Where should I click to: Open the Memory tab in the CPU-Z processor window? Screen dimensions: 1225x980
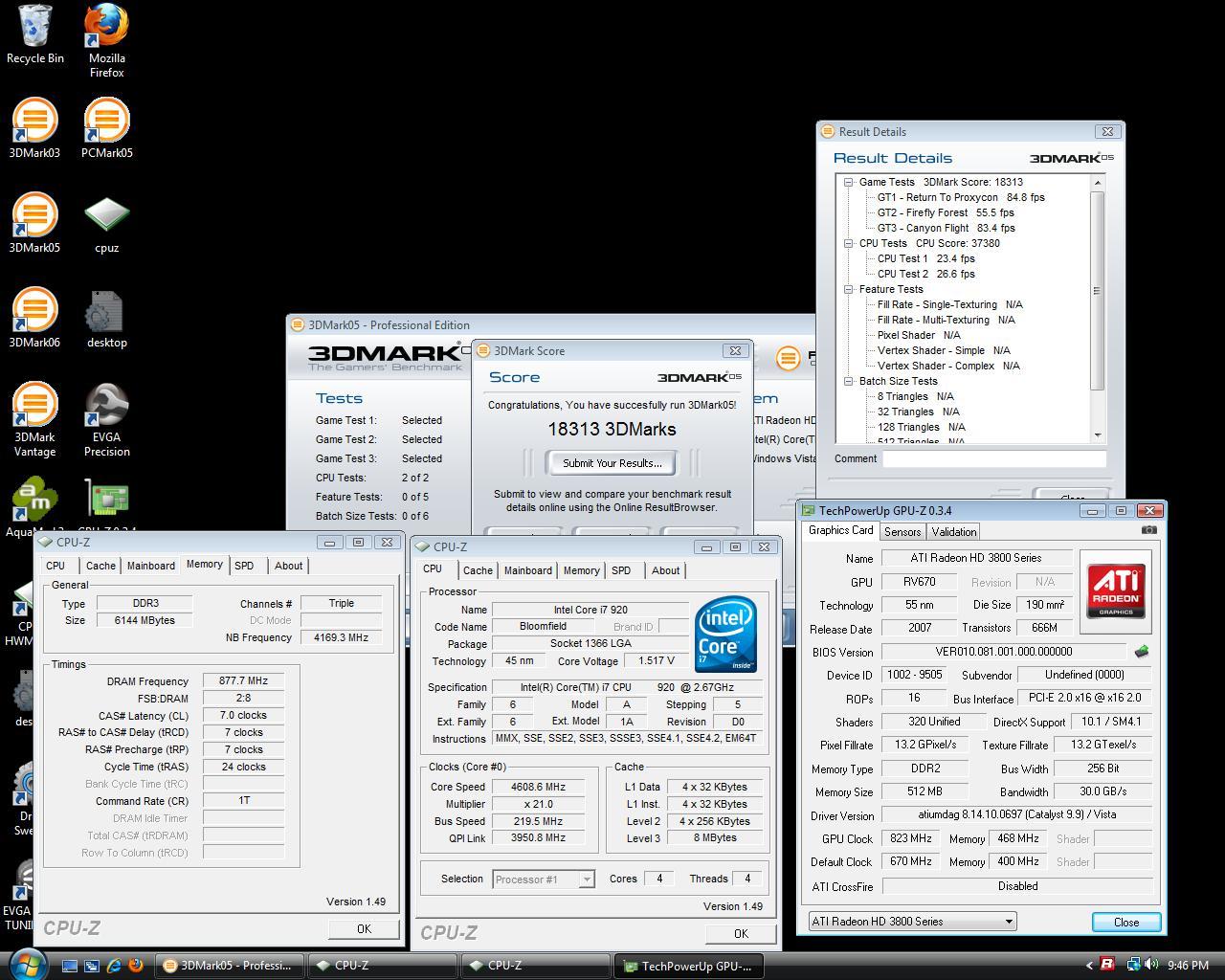[x=581, y=570]
